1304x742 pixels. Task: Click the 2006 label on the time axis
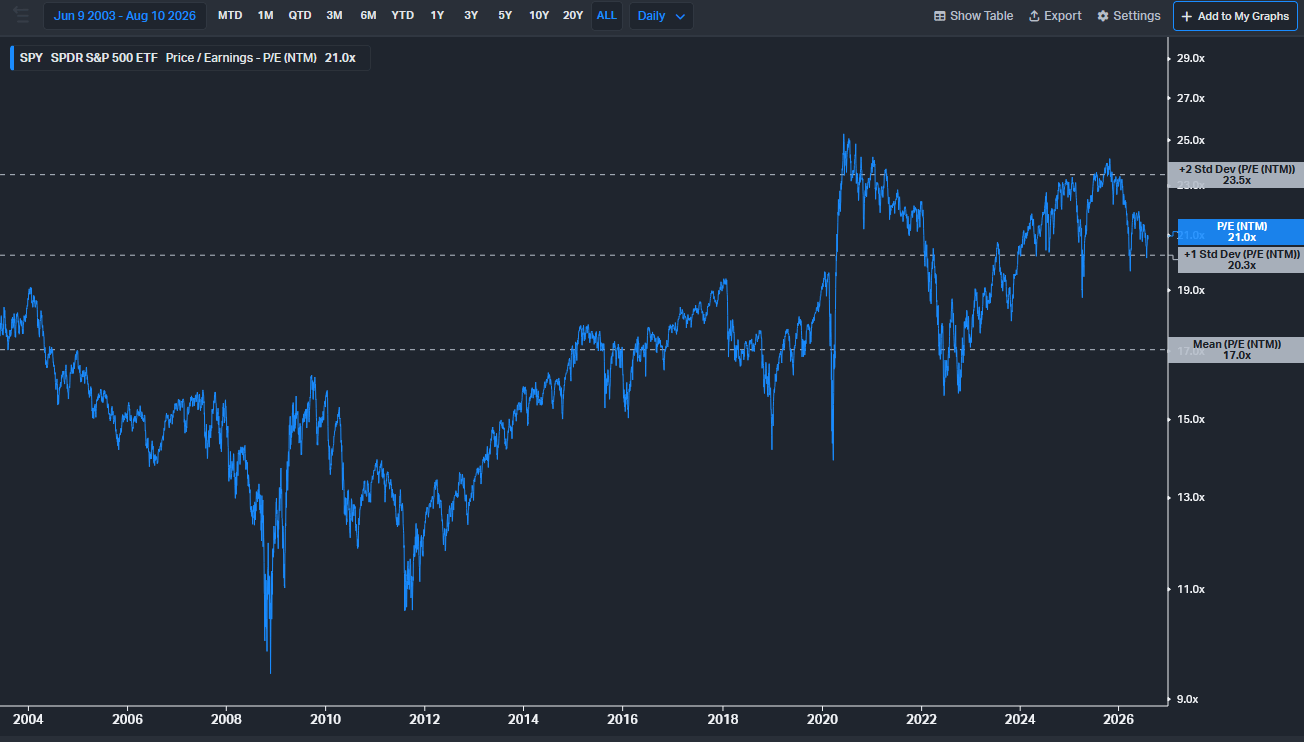pos(127,719)
